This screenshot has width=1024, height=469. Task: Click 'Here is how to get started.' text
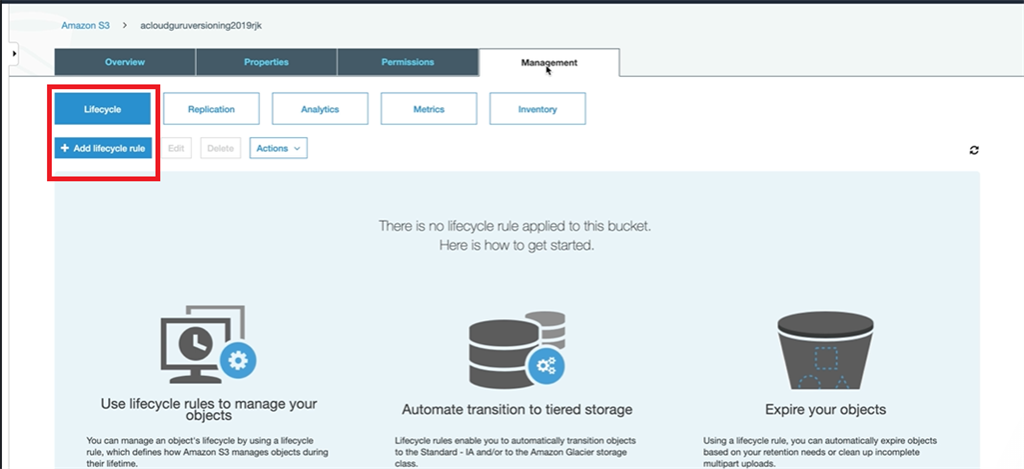(x=516, y=246)
